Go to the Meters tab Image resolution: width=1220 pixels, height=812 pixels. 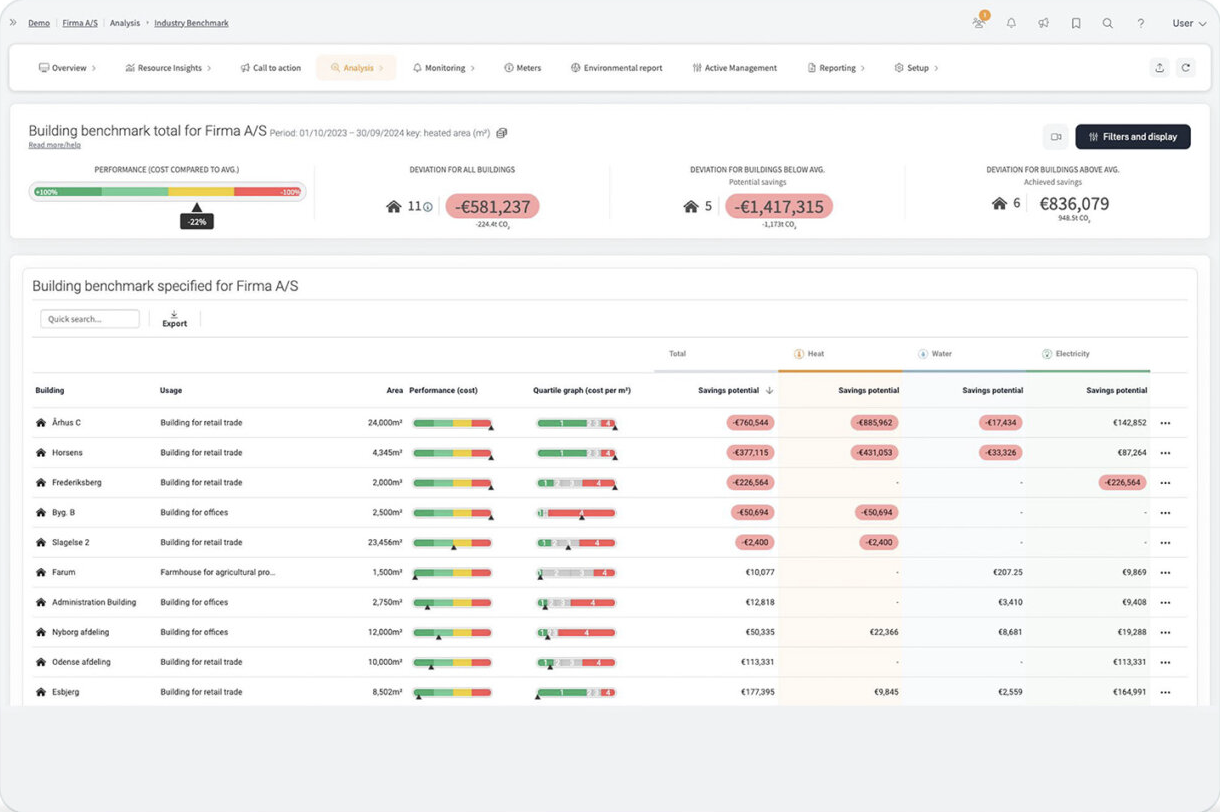click(x=522, y=68)
